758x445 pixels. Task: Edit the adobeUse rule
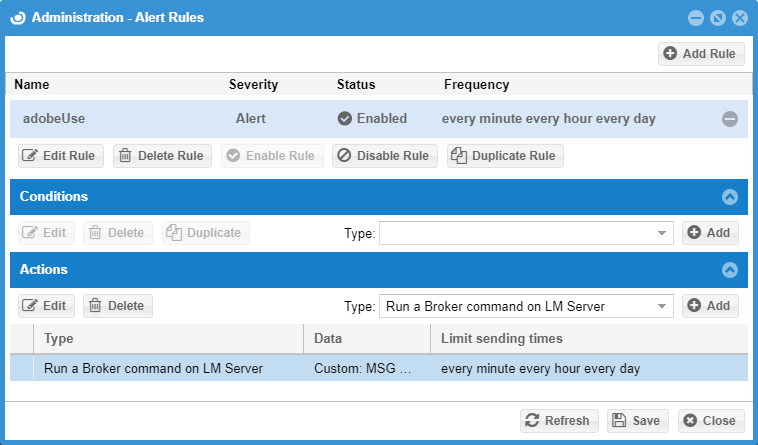click(x=59, y=156)
